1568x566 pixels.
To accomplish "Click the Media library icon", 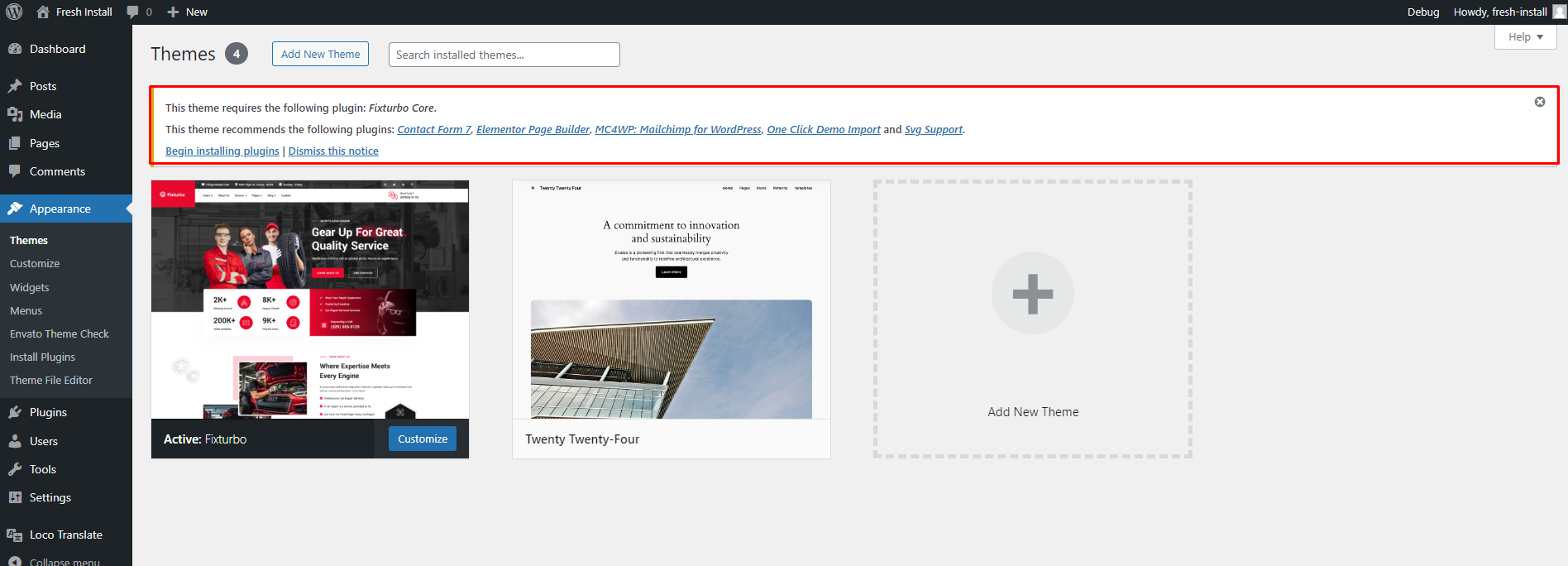I will click(15, 114).
